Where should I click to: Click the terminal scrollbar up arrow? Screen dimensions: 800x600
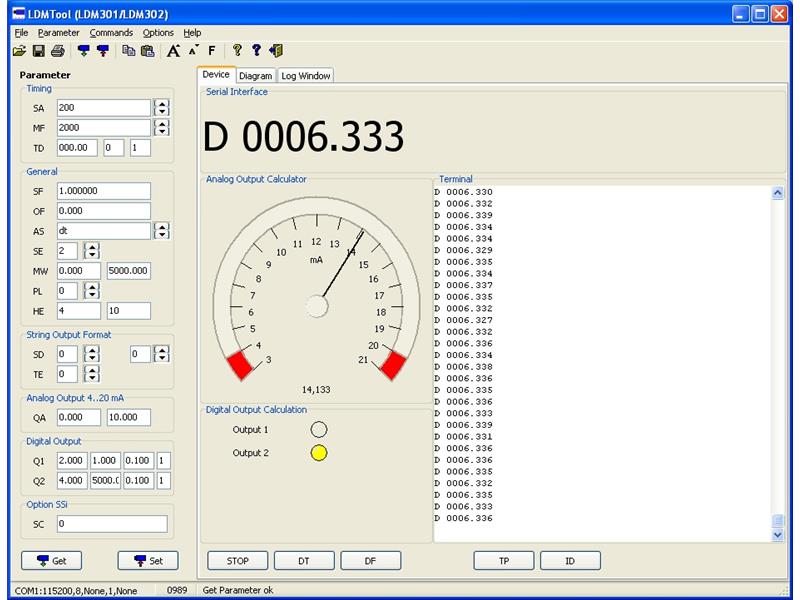[x=778, y=193]
